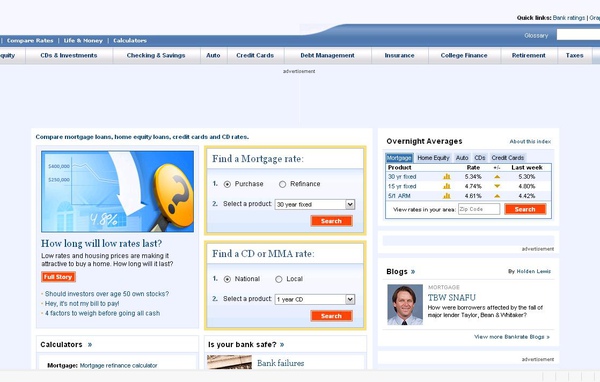Image resolution: width=600 pixels, height=382 pixels.
Task: Open the Glossary link
Action: tap(536, 36)
